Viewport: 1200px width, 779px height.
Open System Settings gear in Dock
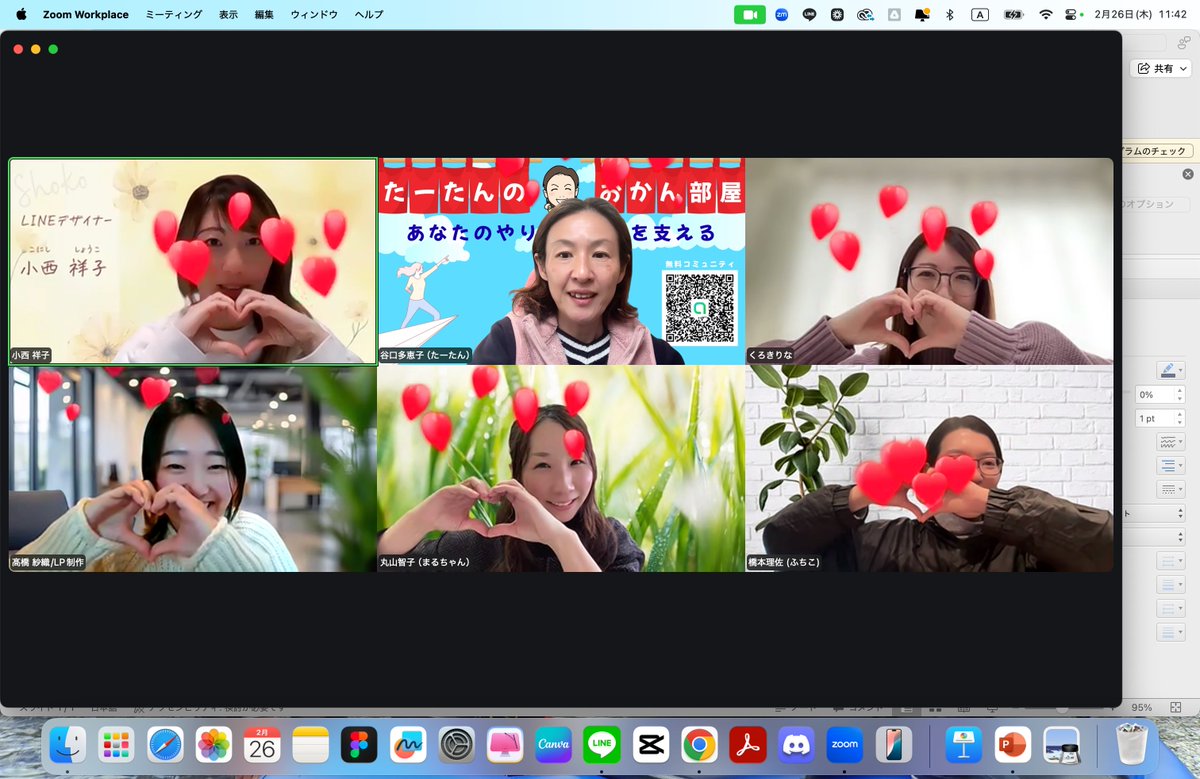pyautogui.click(x=456, y=745)
